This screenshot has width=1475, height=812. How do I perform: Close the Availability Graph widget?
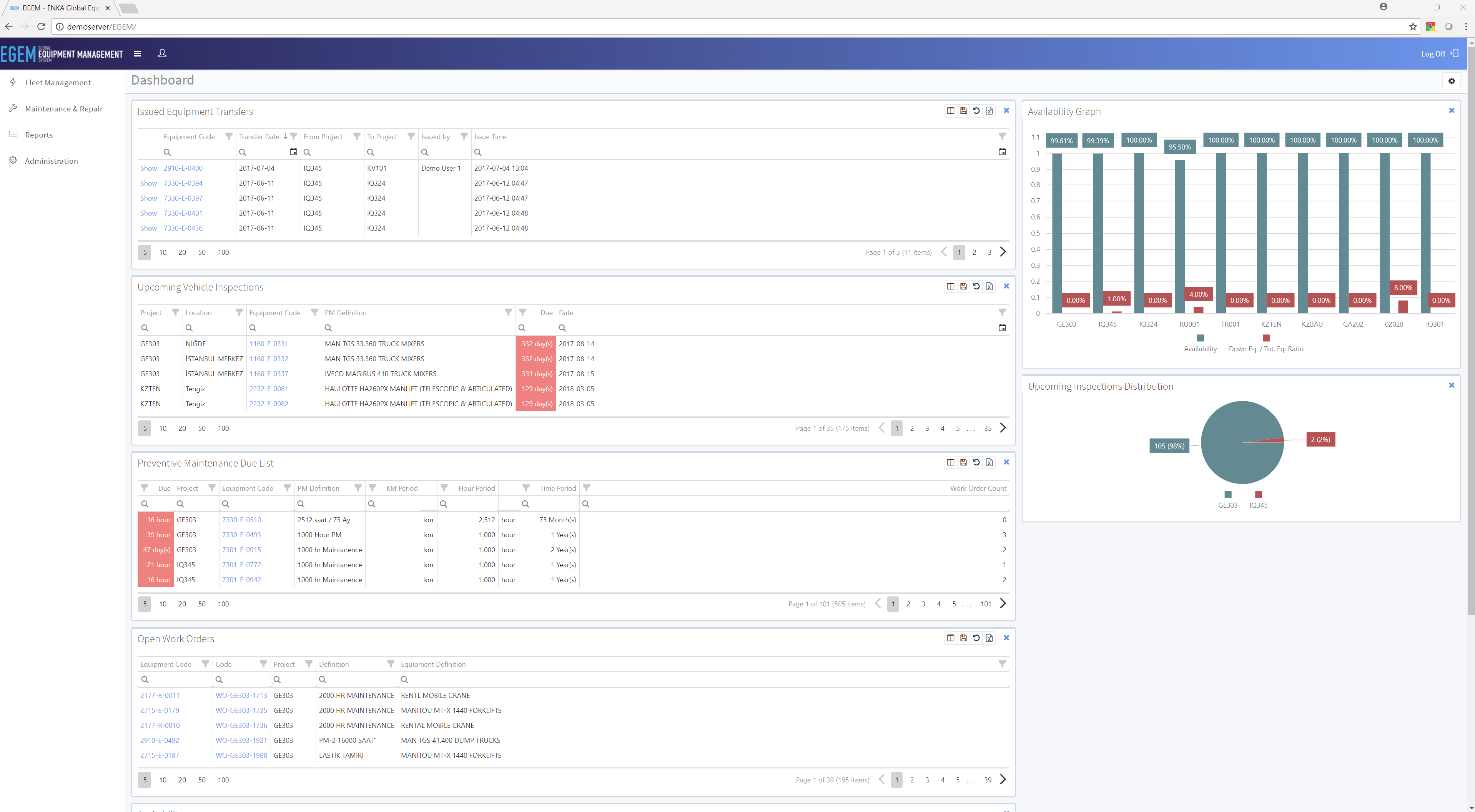coord(1452,110)
